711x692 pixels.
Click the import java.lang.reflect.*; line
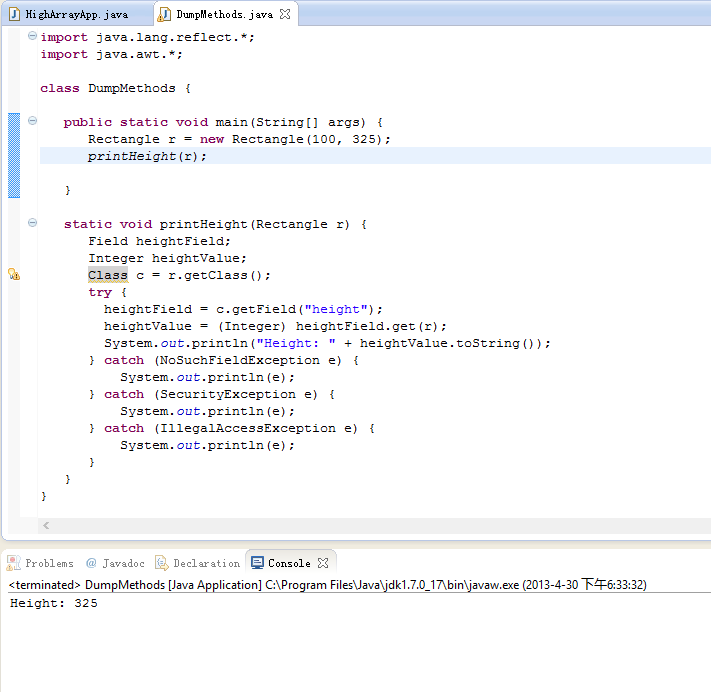[x=148, y=37]
